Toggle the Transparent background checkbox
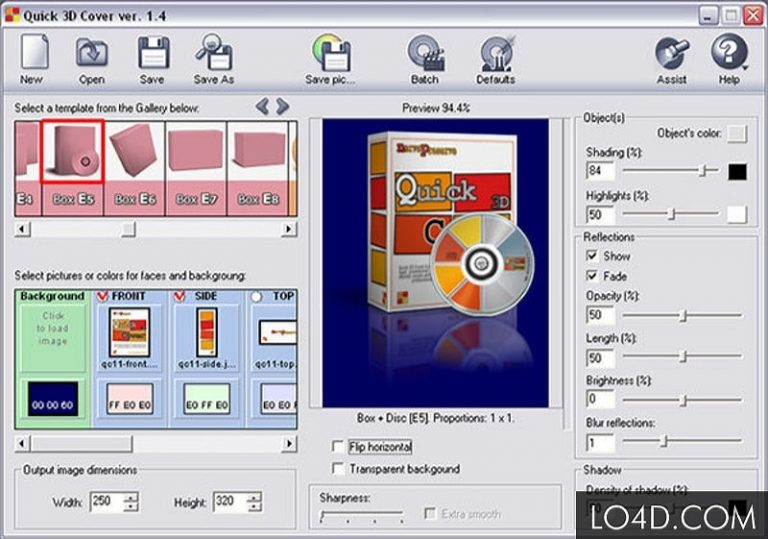The height and width of the screenshot is (539, 768). click(337, 469)
